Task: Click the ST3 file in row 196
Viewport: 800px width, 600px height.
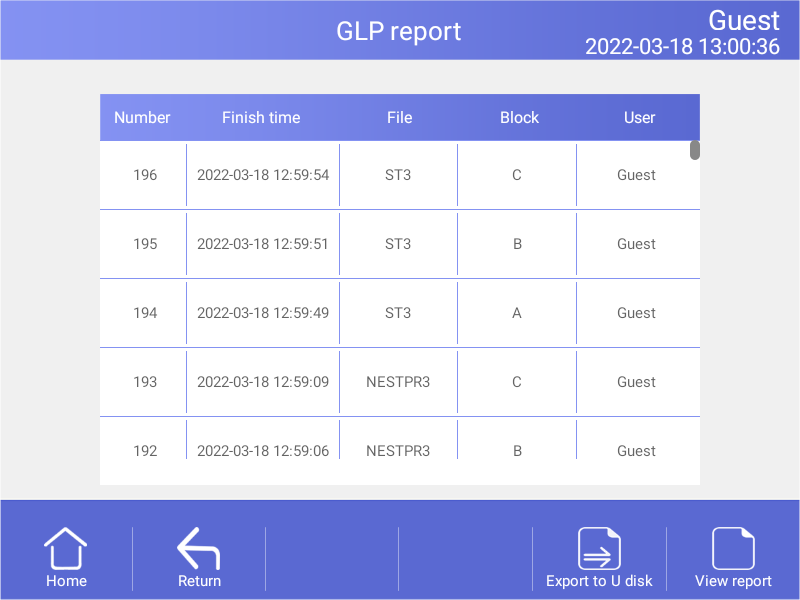Action: click(398, 175)
